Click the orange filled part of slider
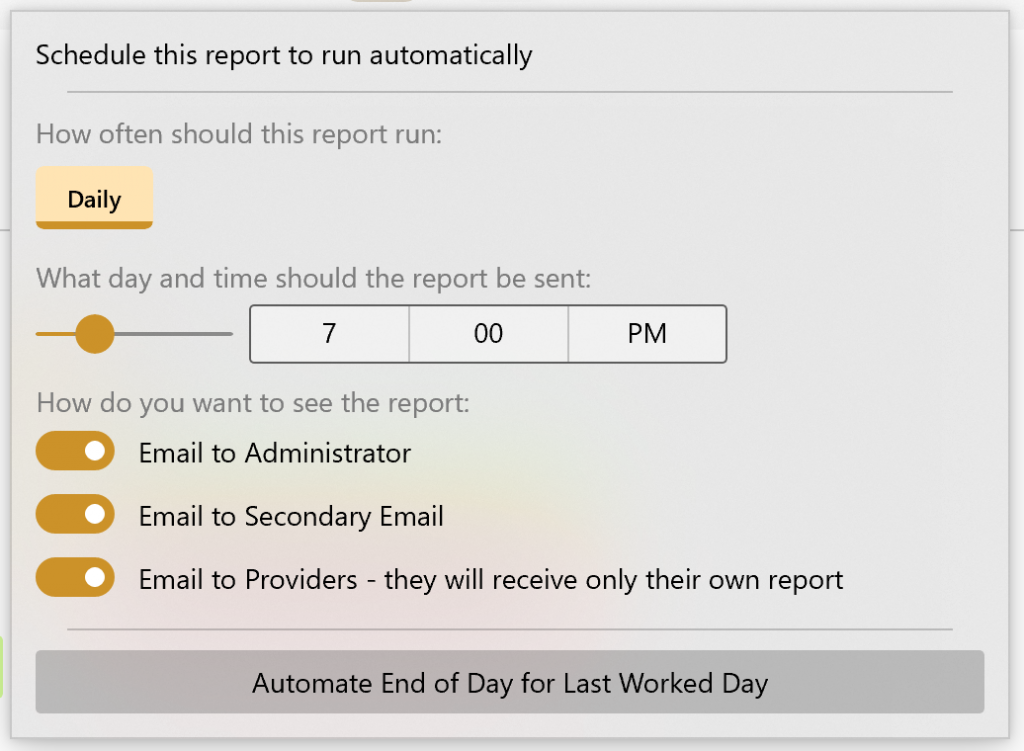Viewport: 1024px width, 751px height. point(54,334)
